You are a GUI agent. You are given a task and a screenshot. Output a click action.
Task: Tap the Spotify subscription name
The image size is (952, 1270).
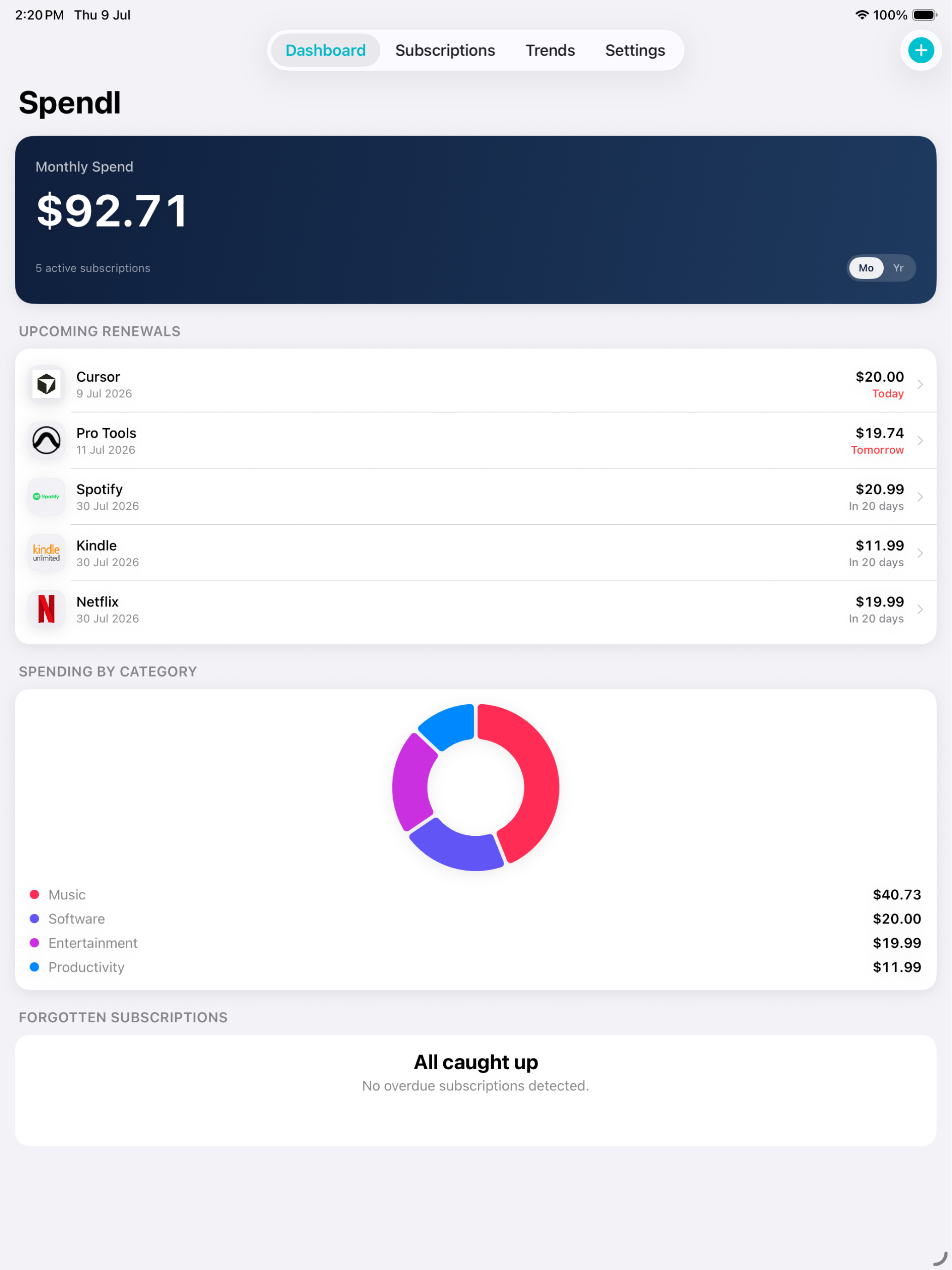99,489
